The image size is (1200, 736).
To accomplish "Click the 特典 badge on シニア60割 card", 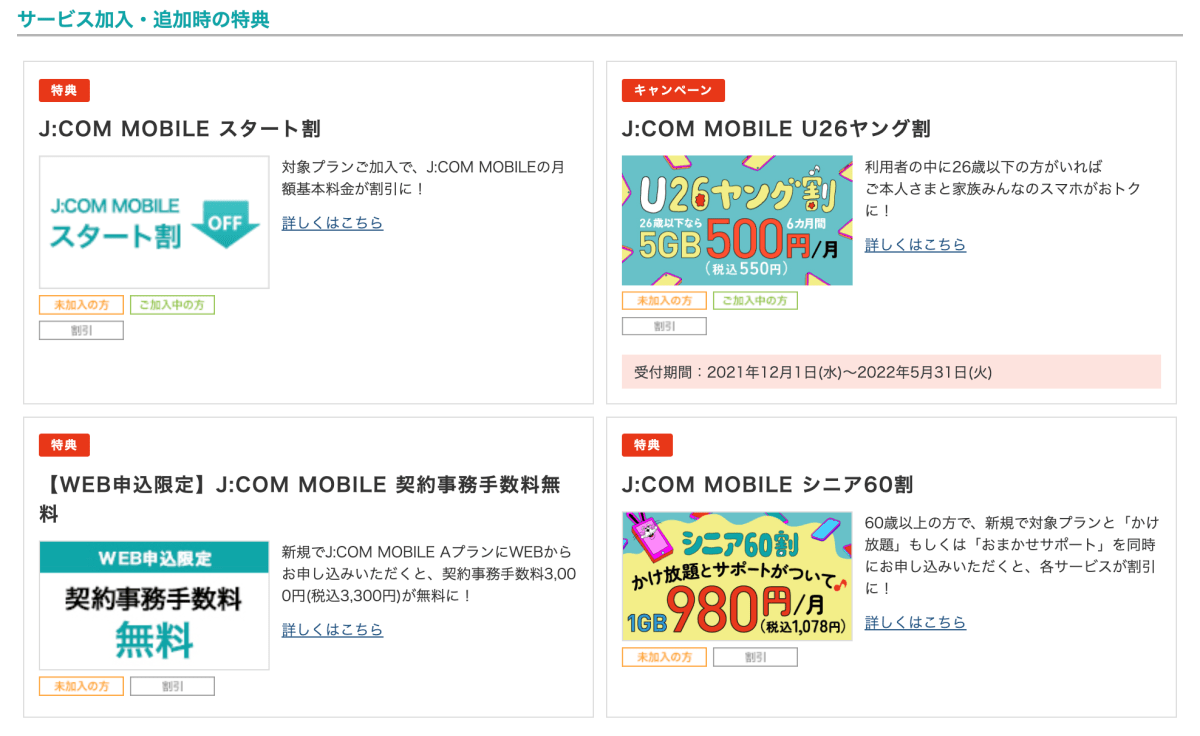I will [647, 445].
